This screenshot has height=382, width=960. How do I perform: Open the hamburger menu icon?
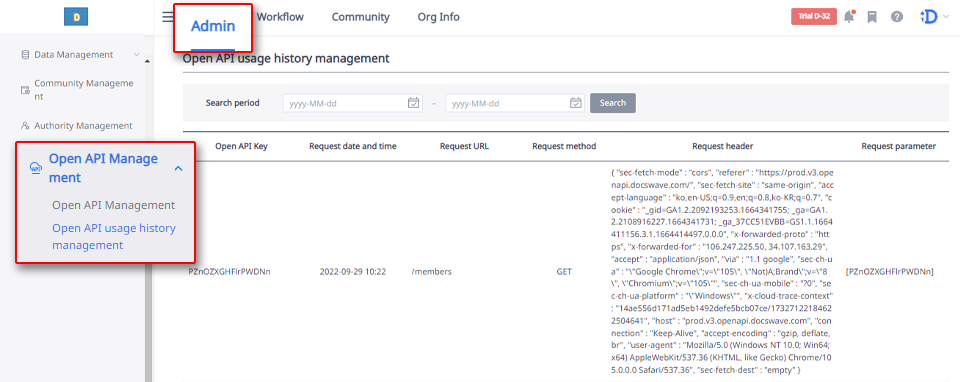168,17
